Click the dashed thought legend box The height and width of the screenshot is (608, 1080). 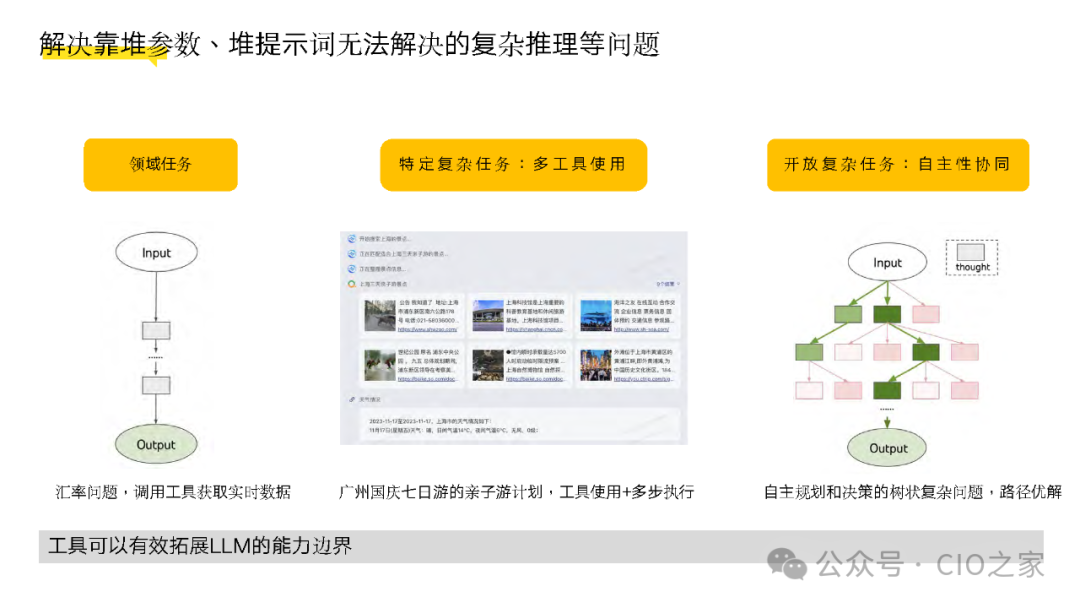(x=972, y=258)
